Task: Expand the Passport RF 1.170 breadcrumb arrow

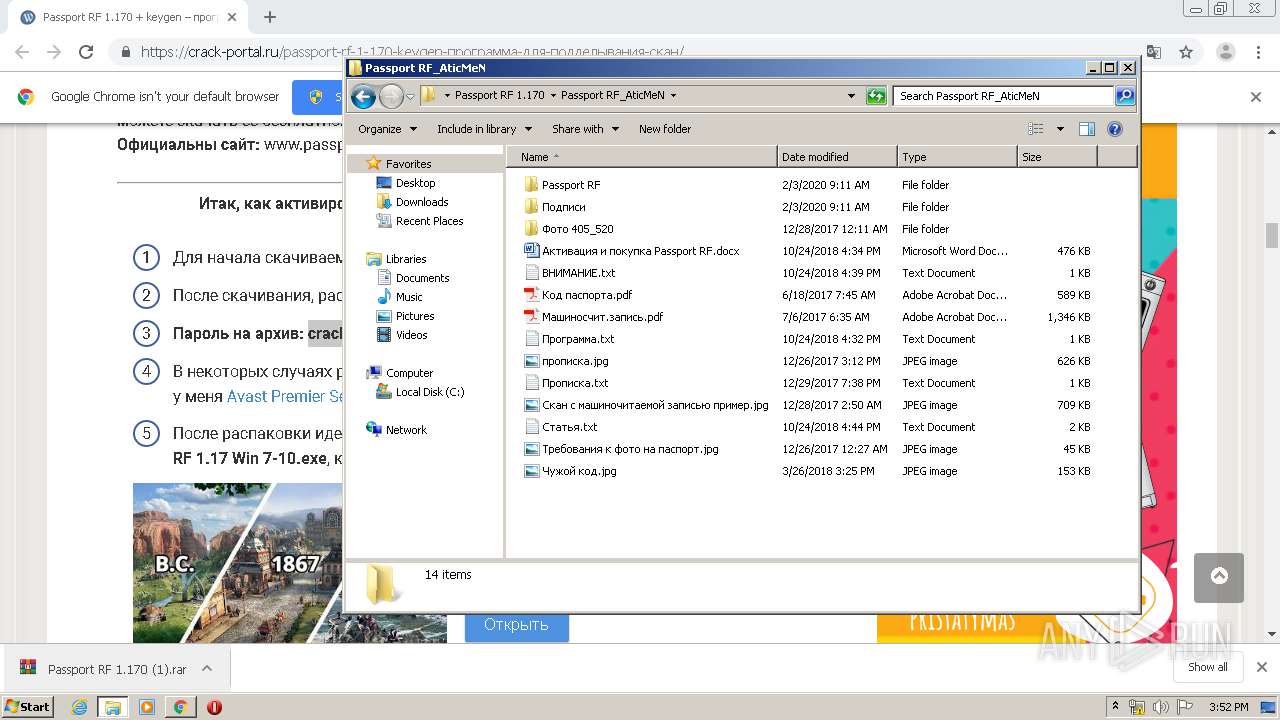Action: point(553,96)
